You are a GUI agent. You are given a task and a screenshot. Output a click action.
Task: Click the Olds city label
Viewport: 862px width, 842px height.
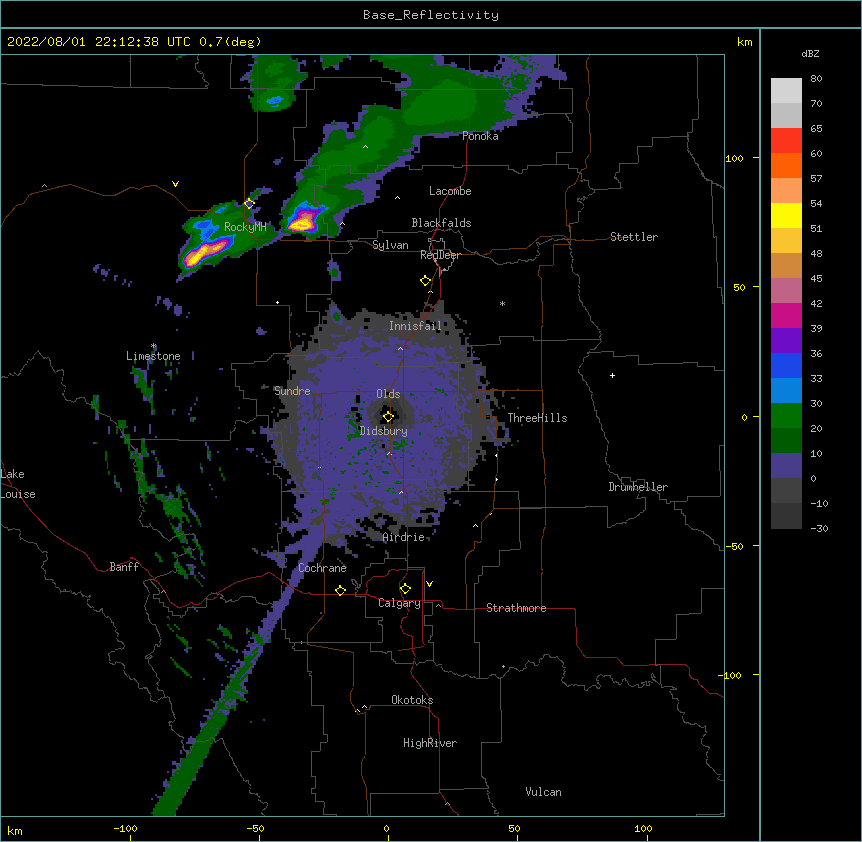point(388,394)
